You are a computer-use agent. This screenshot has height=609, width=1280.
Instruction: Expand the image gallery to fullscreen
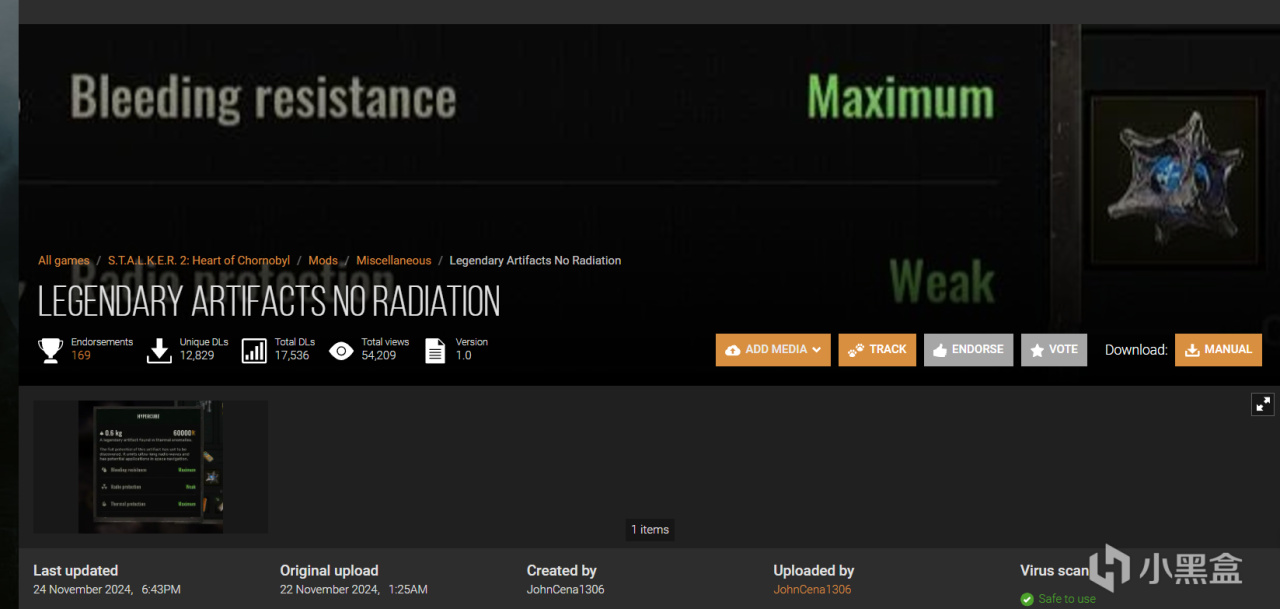(x=1263, y=404)
